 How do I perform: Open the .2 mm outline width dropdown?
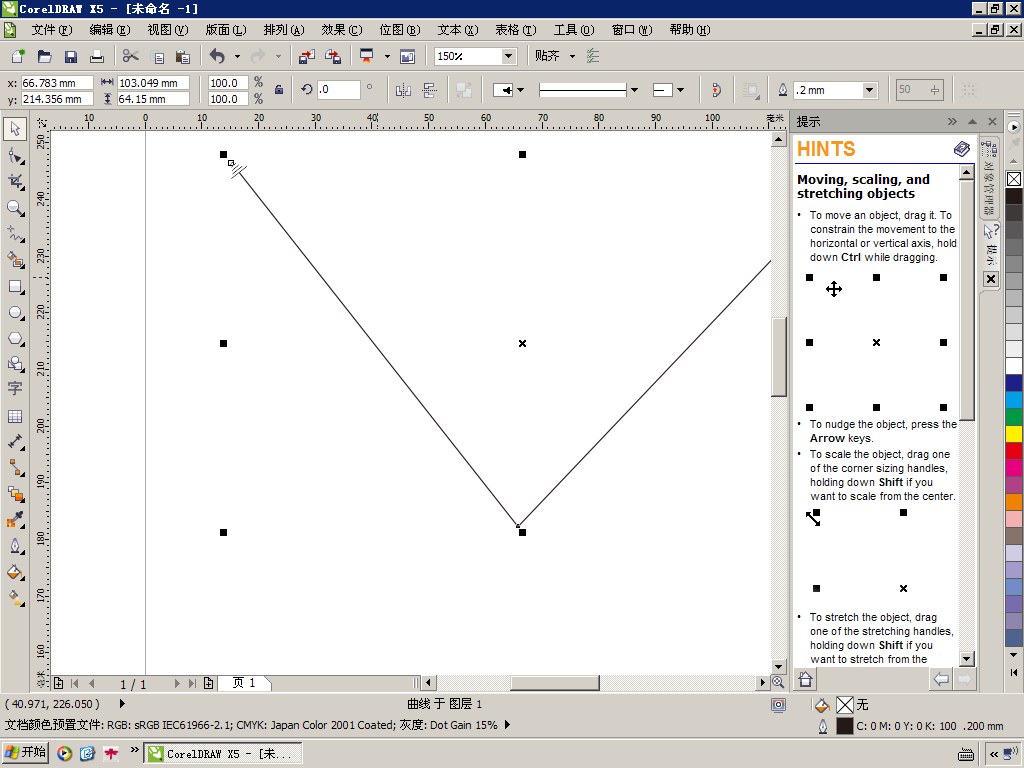click(869, 90)
